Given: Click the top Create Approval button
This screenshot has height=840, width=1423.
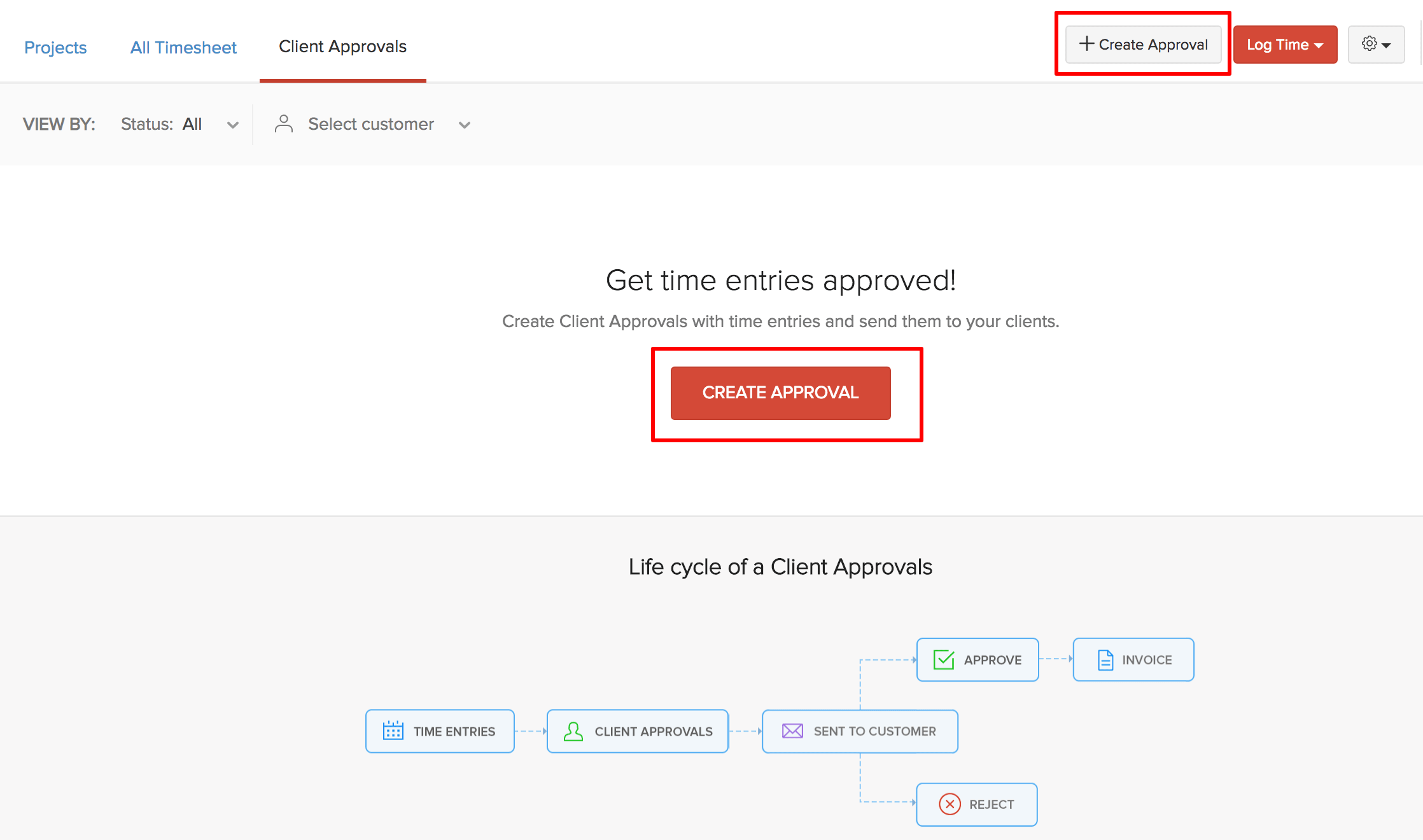Looking at the screenshot, I should [x=1144, y=45].
